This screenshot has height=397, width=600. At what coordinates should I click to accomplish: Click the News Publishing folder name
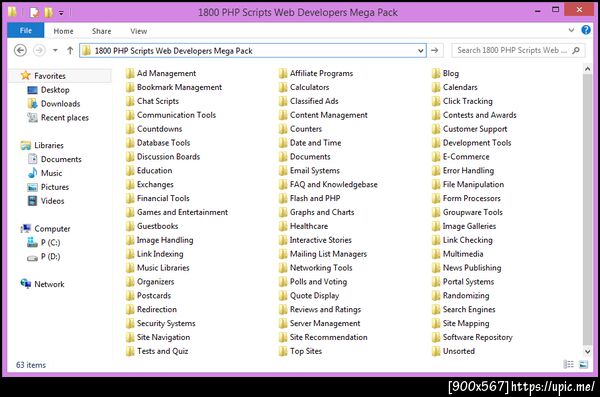[472, 268]
